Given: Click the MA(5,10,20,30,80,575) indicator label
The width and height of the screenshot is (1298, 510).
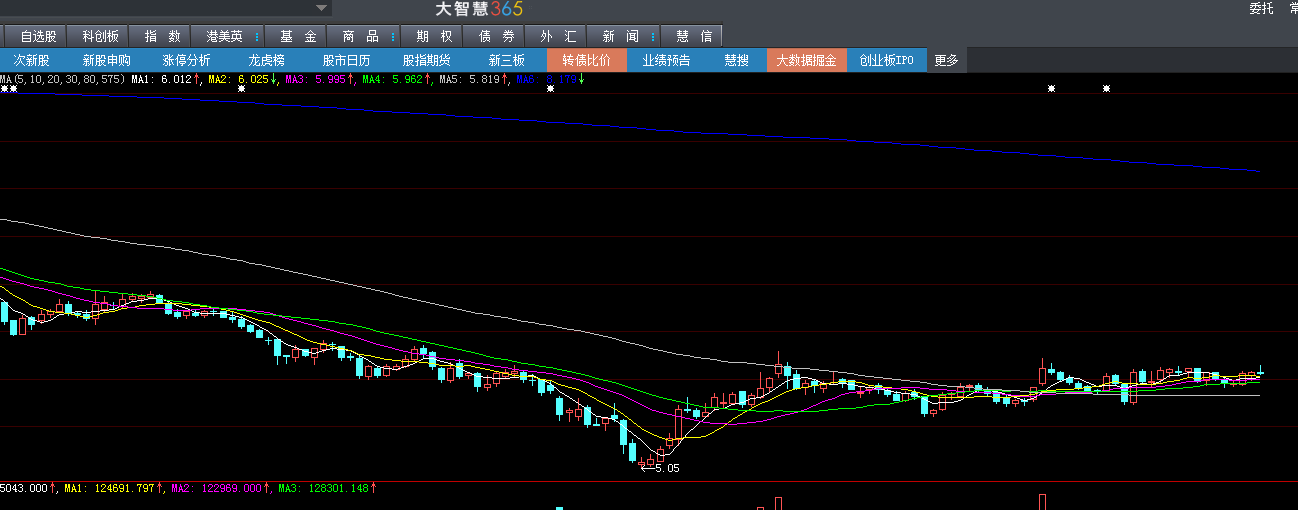Looking at the screenshot, I should [x=62, y=78].
